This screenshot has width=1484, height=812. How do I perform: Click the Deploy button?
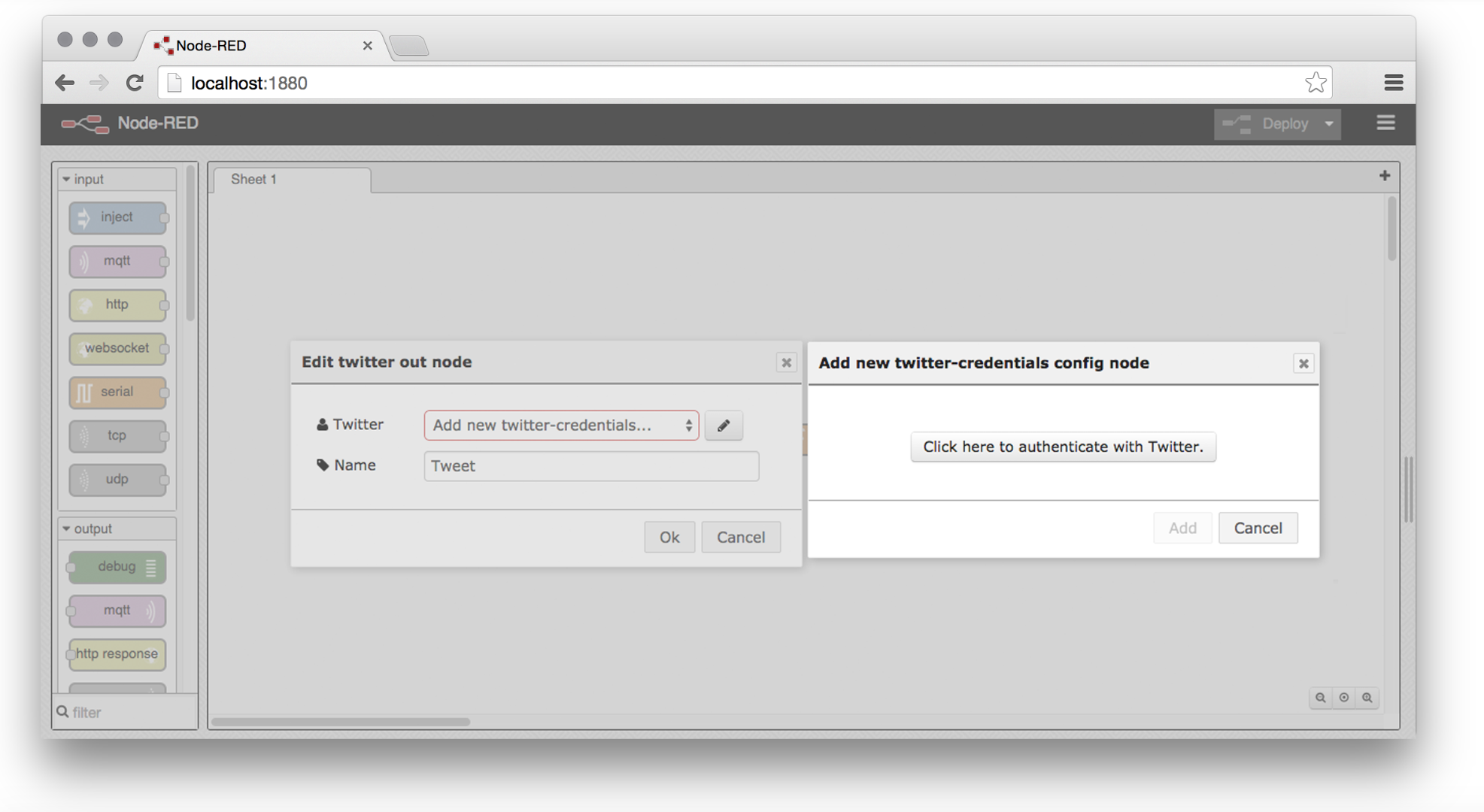pyautogui.click(x=1267, y=124)
